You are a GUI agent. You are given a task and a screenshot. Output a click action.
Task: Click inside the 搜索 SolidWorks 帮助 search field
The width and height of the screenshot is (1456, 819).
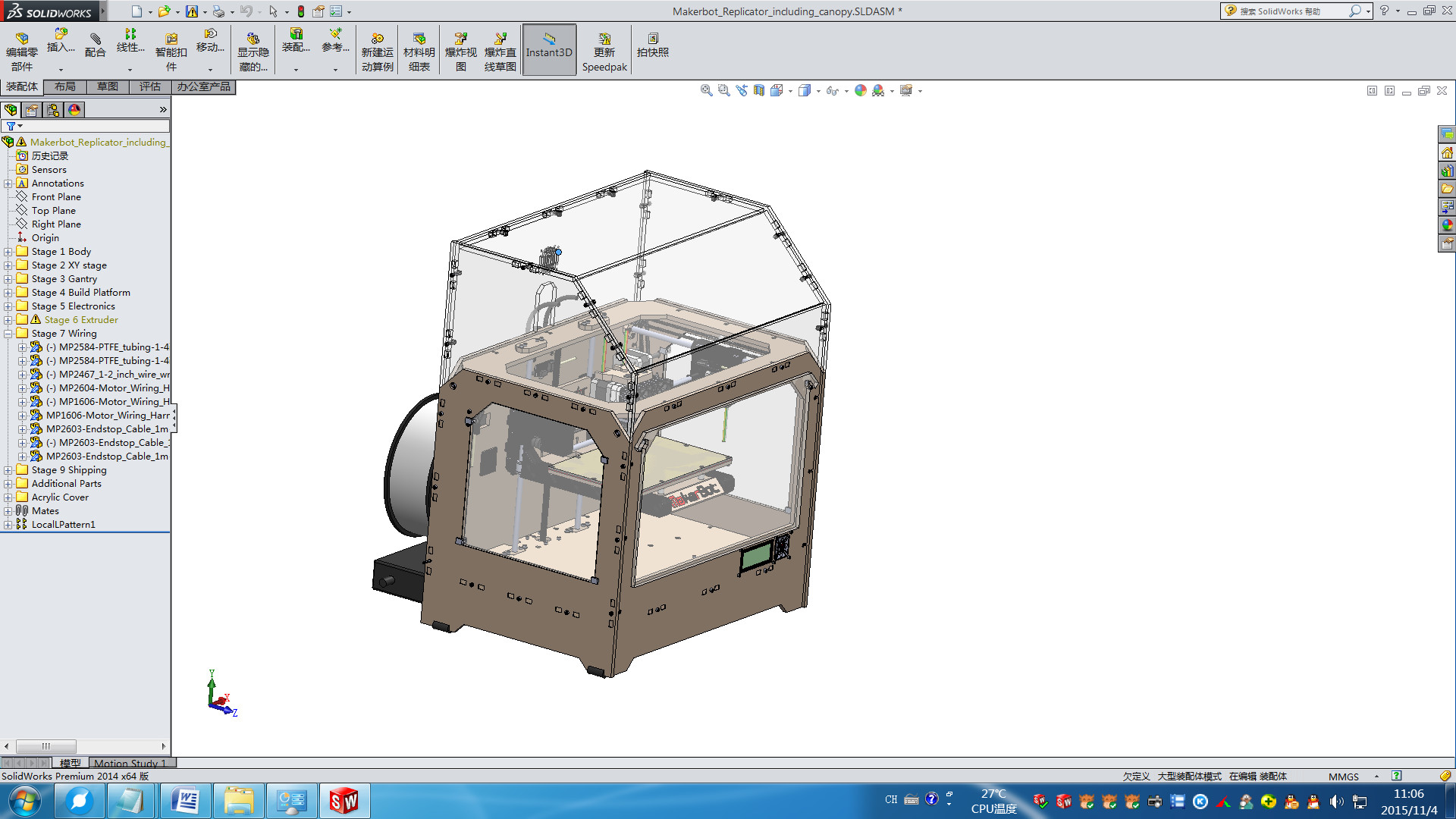click(1289, 11)
